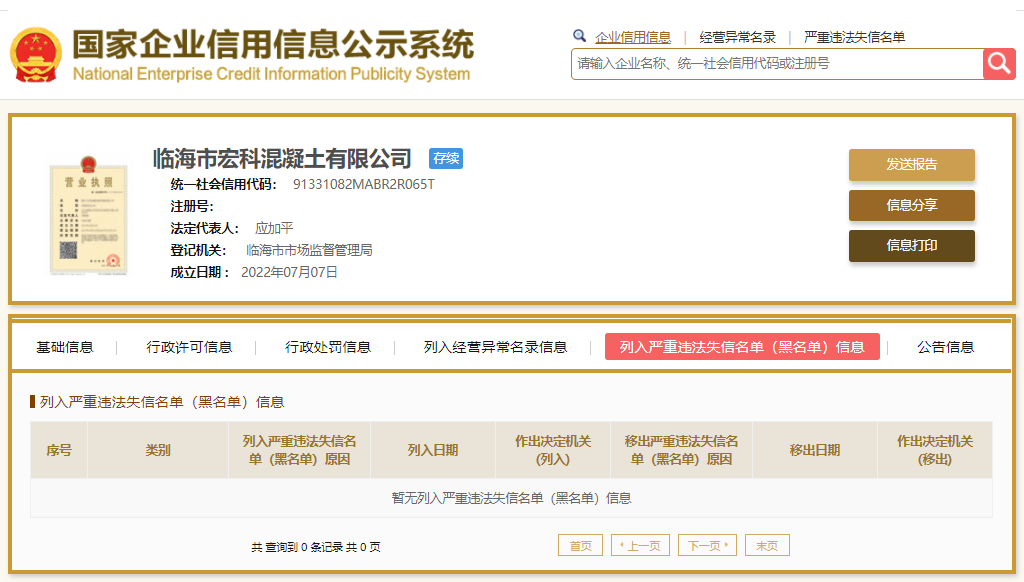The width and height of the screenshot is (1024, 582).
Task: Jump to last page with 末页
Action: 767,545
